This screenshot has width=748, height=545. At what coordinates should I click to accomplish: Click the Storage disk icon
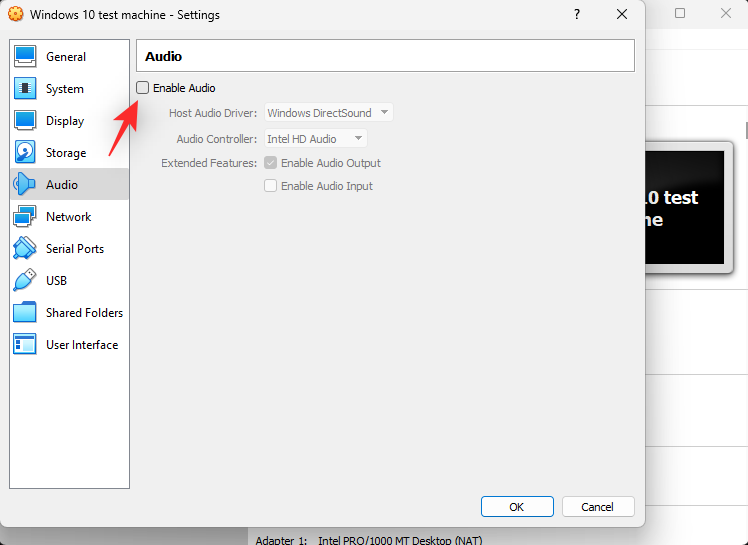click(x=25, y=152)
